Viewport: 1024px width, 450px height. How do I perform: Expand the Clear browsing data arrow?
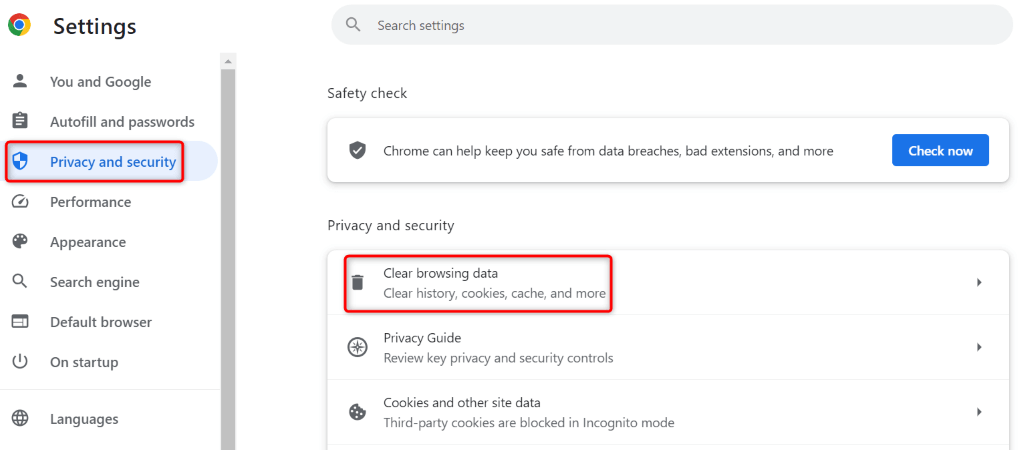(979, 283)
